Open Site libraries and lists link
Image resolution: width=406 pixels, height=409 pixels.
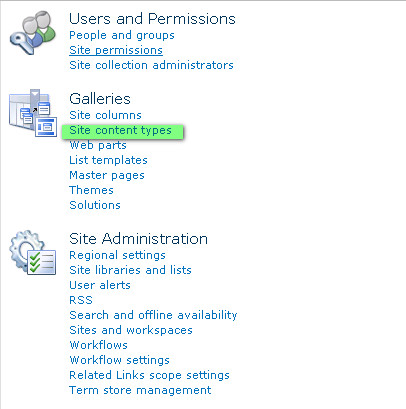point(130,270)
